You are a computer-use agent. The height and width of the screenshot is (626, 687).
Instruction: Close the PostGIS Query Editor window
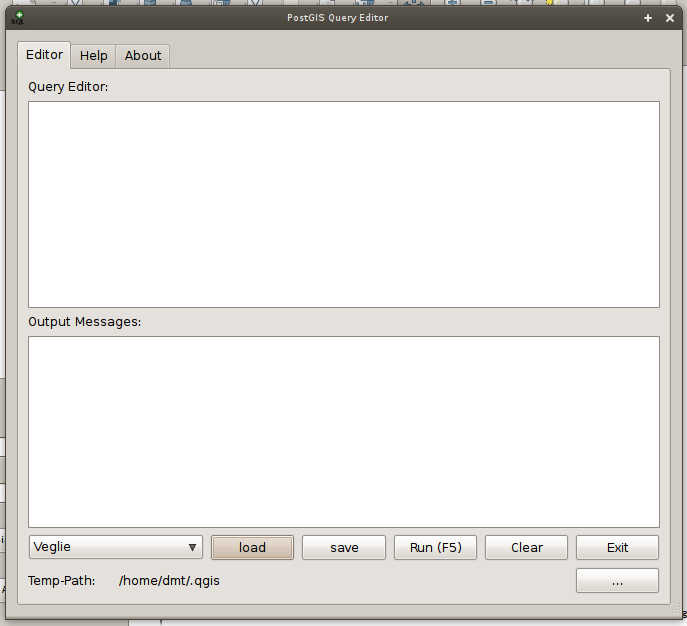point(670,18)
